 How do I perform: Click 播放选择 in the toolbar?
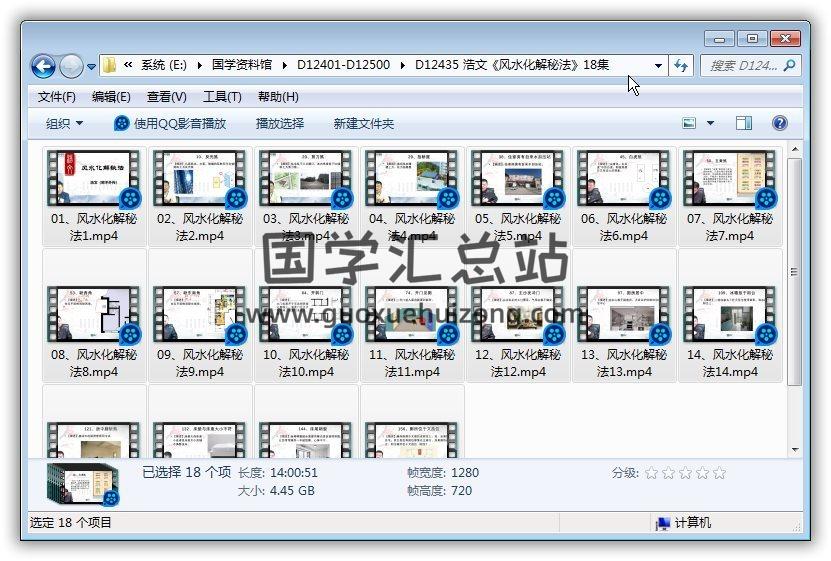(x=280, y=123)
